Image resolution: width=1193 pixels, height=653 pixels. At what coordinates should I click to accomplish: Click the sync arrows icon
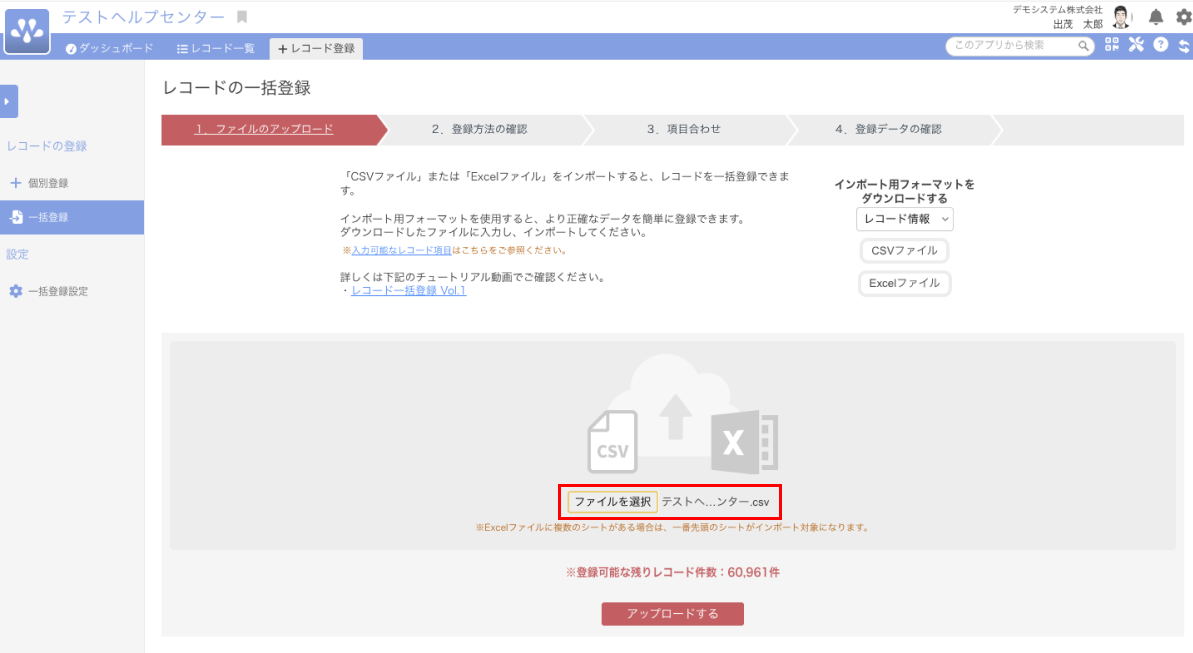pos(1184,46)
